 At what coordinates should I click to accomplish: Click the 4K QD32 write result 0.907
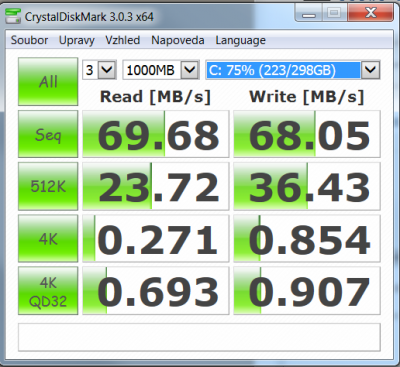tap(307, 291)
